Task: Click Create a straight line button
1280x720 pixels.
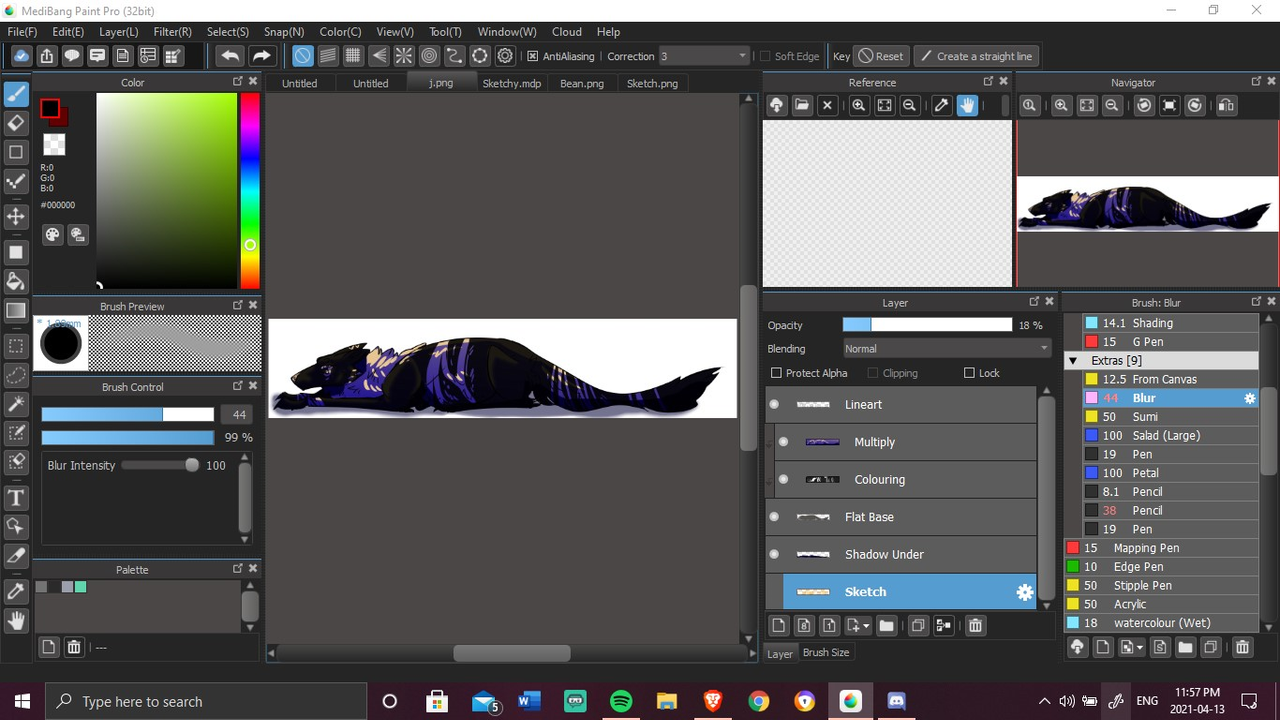Action: [x=975, y=56]
